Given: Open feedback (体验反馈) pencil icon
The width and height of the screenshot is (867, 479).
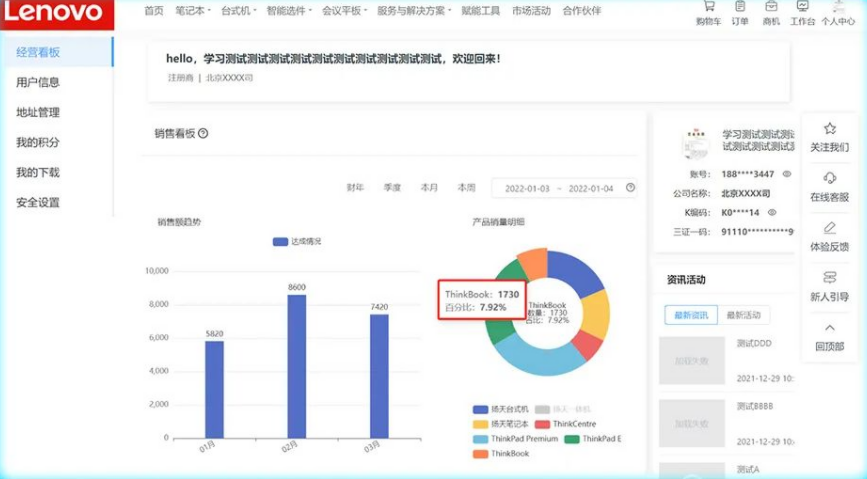Looking at the screenshot, I should point(829,228).
